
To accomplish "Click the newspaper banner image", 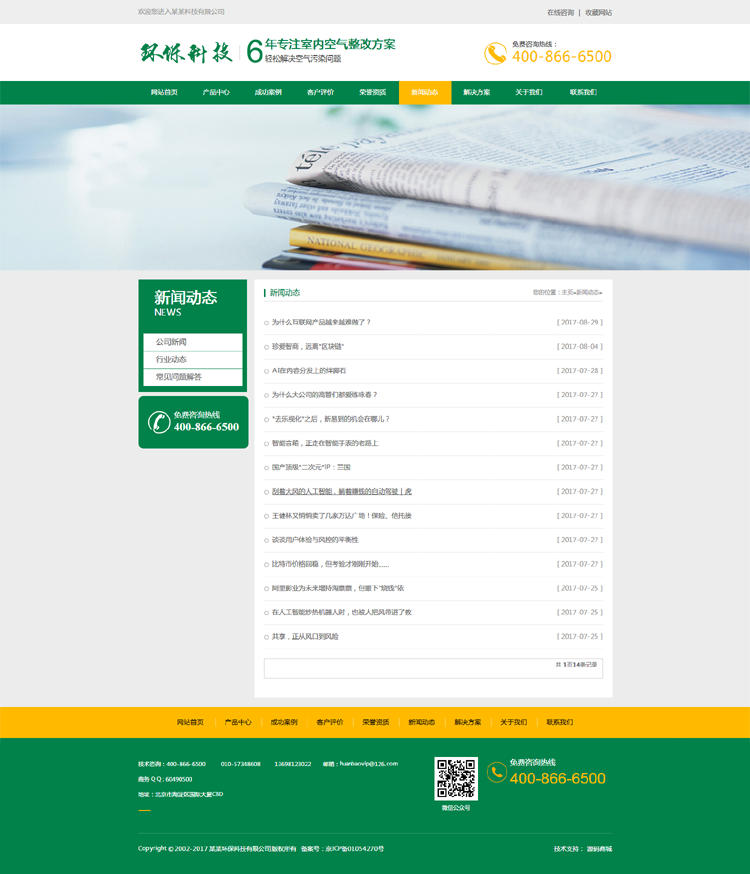I will pyautogui.click(x=375, y=187).
